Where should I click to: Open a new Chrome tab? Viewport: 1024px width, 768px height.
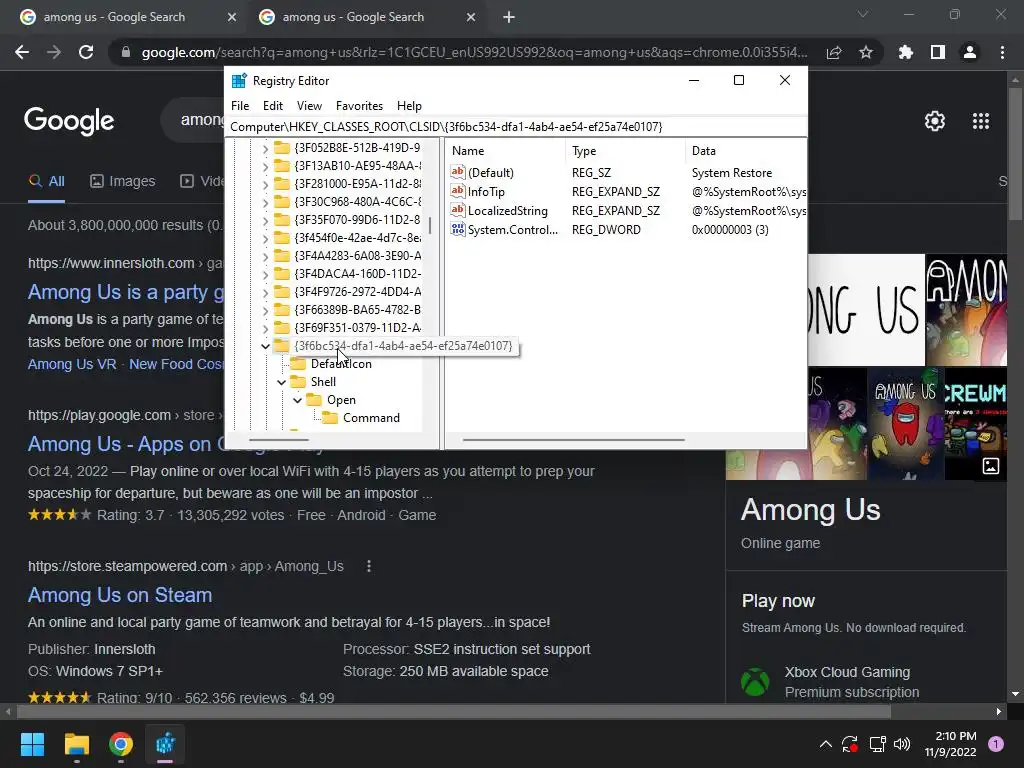(x=509, y=17)
